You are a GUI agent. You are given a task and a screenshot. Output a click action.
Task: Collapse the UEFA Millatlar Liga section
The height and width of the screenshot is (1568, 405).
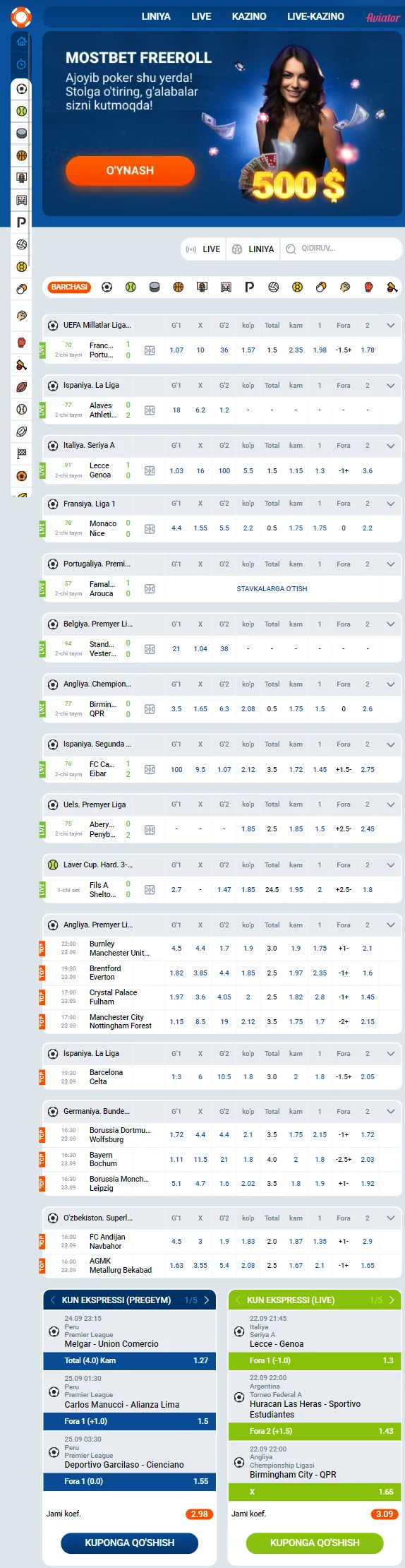[x=390, y=326]
